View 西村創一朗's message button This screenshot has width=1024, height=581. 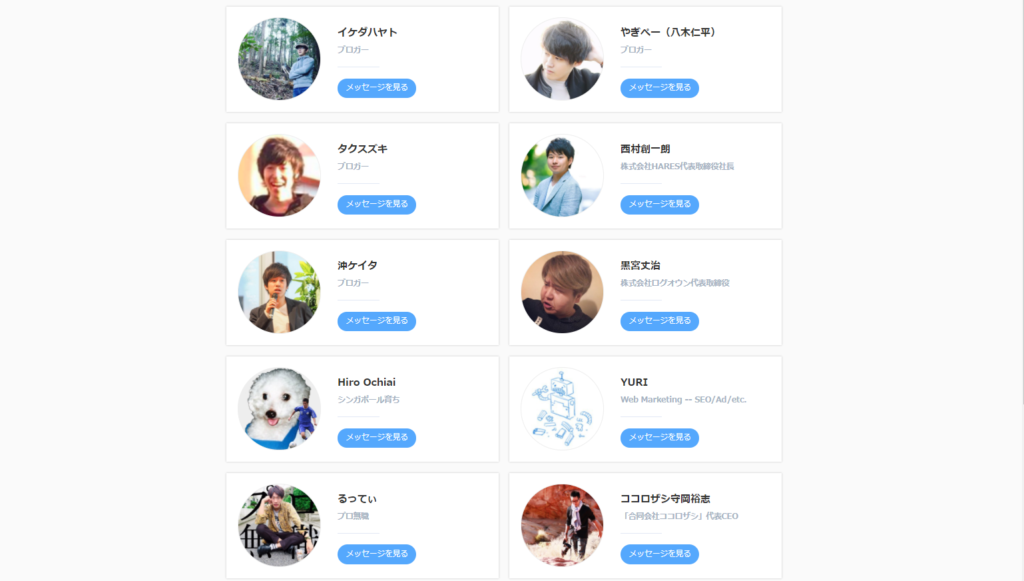click(660, 204)
